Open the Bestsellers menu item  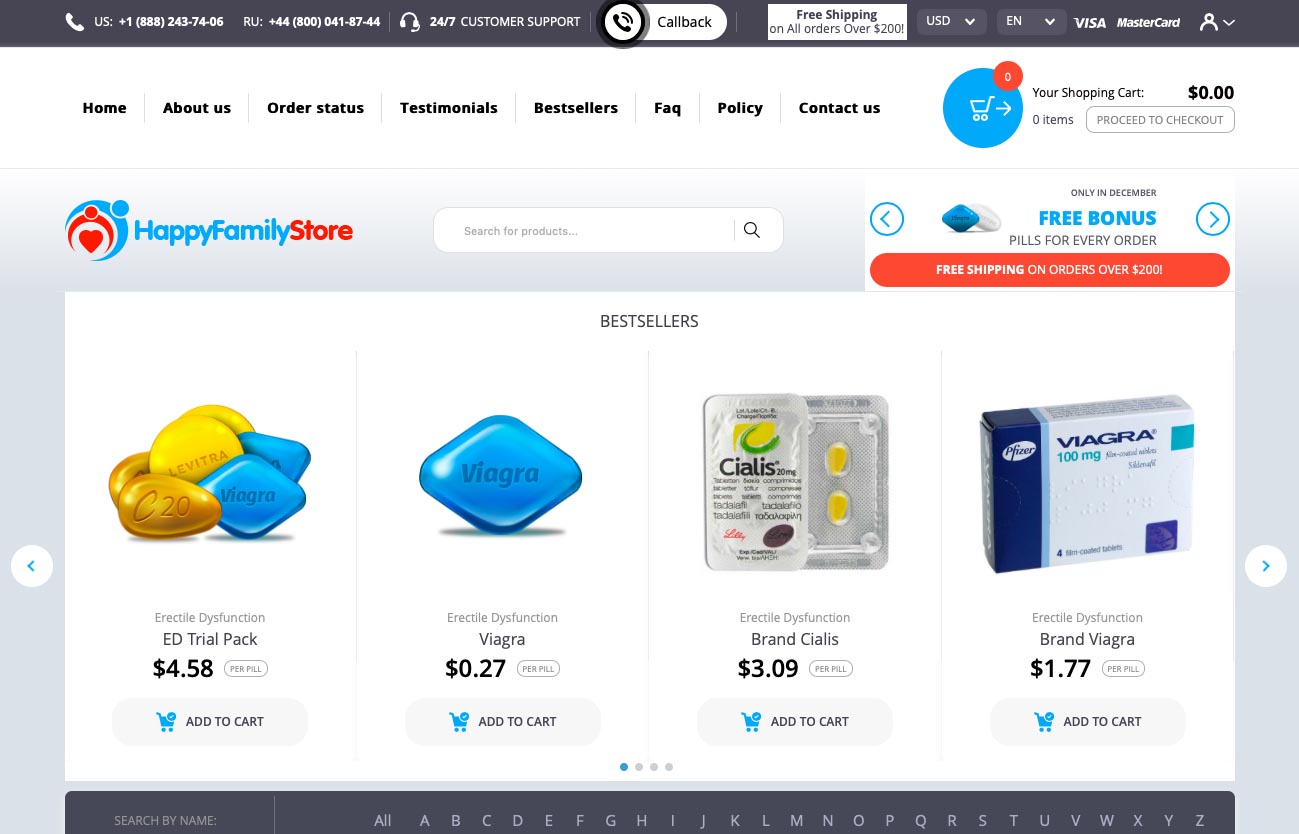(576, 108)
